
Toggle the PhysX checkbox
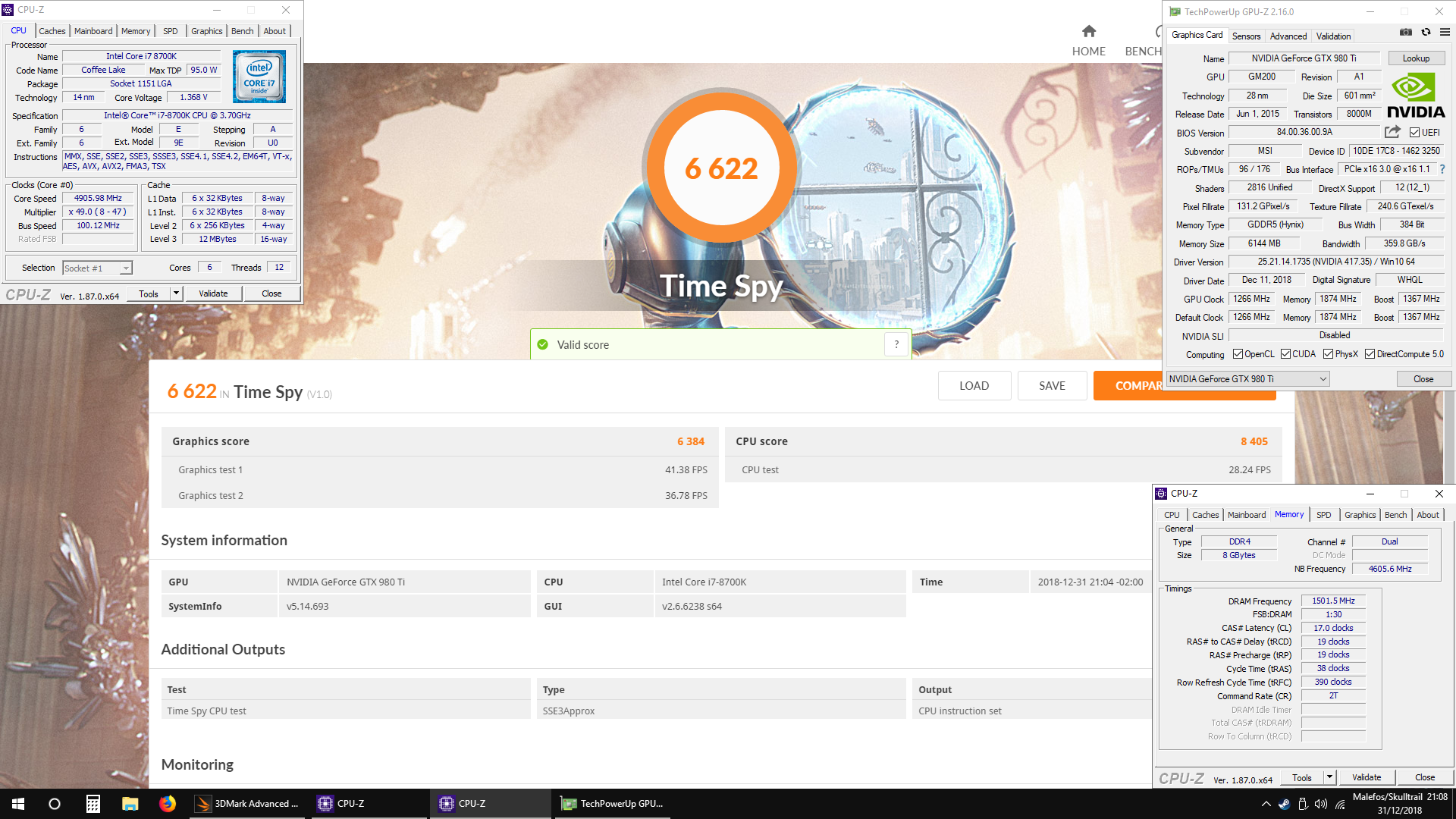1328,354
